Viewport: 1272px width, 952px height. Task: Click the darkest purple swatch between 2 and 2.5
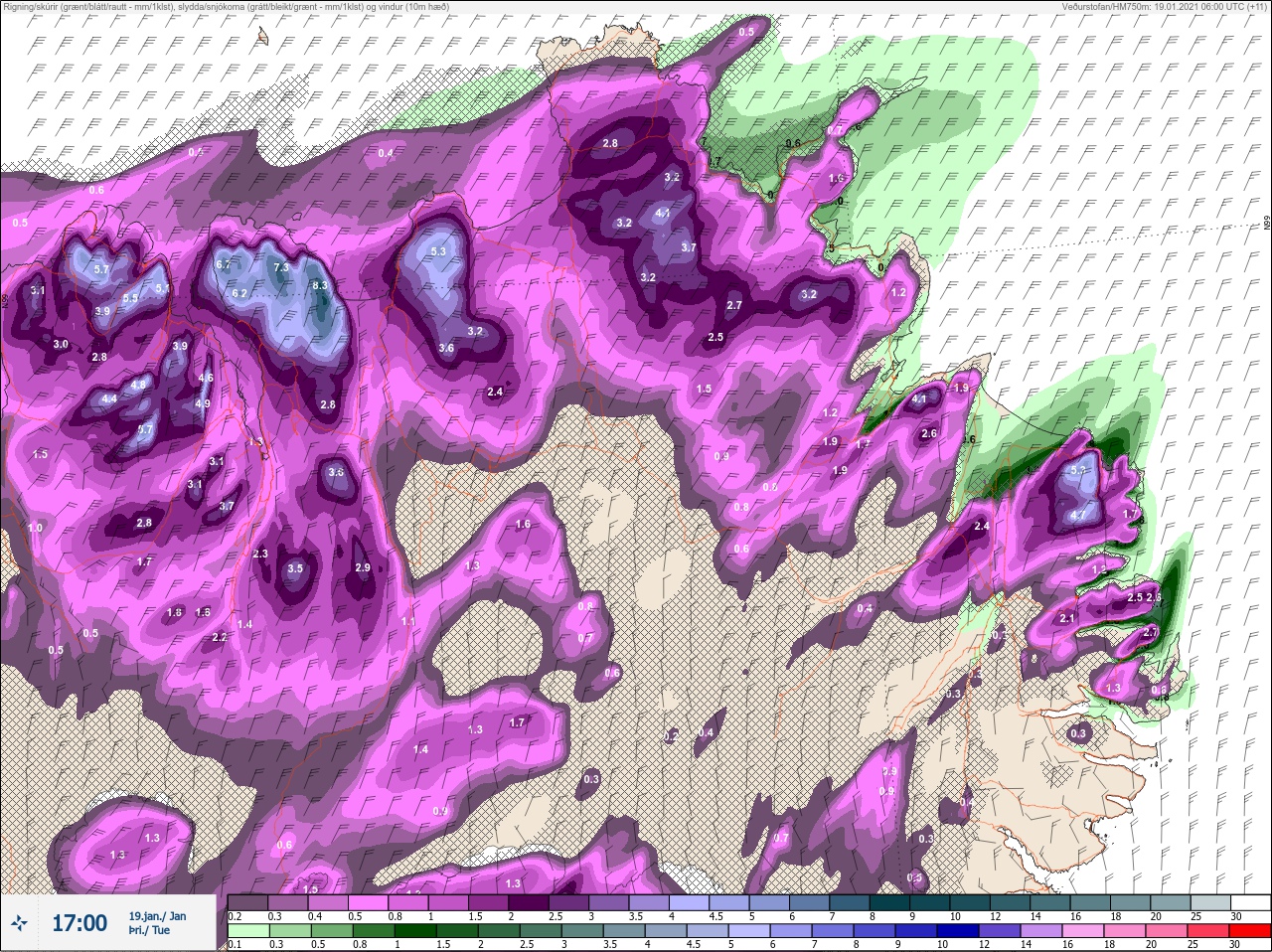coord(529,902)
